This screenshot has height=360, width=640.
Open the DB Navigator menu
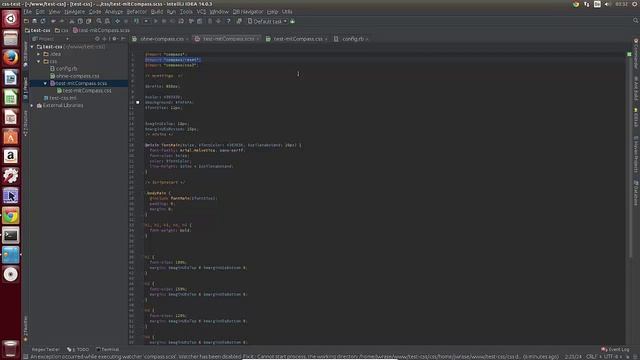coord(248,12)
